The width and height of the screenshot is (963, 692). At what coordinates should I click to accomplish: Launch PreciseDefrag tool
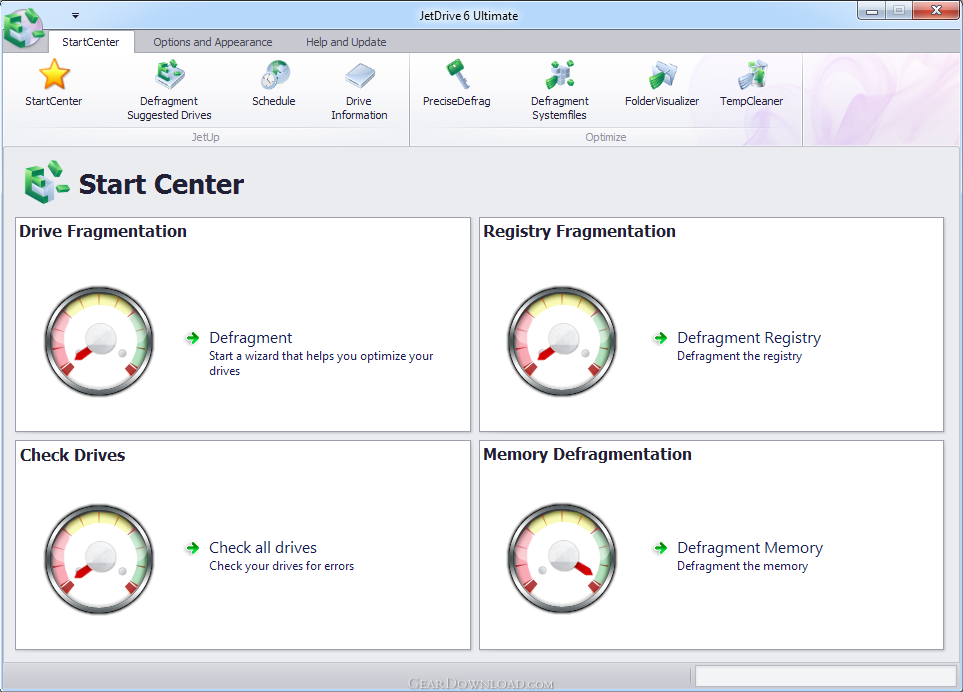pos(457,83)
